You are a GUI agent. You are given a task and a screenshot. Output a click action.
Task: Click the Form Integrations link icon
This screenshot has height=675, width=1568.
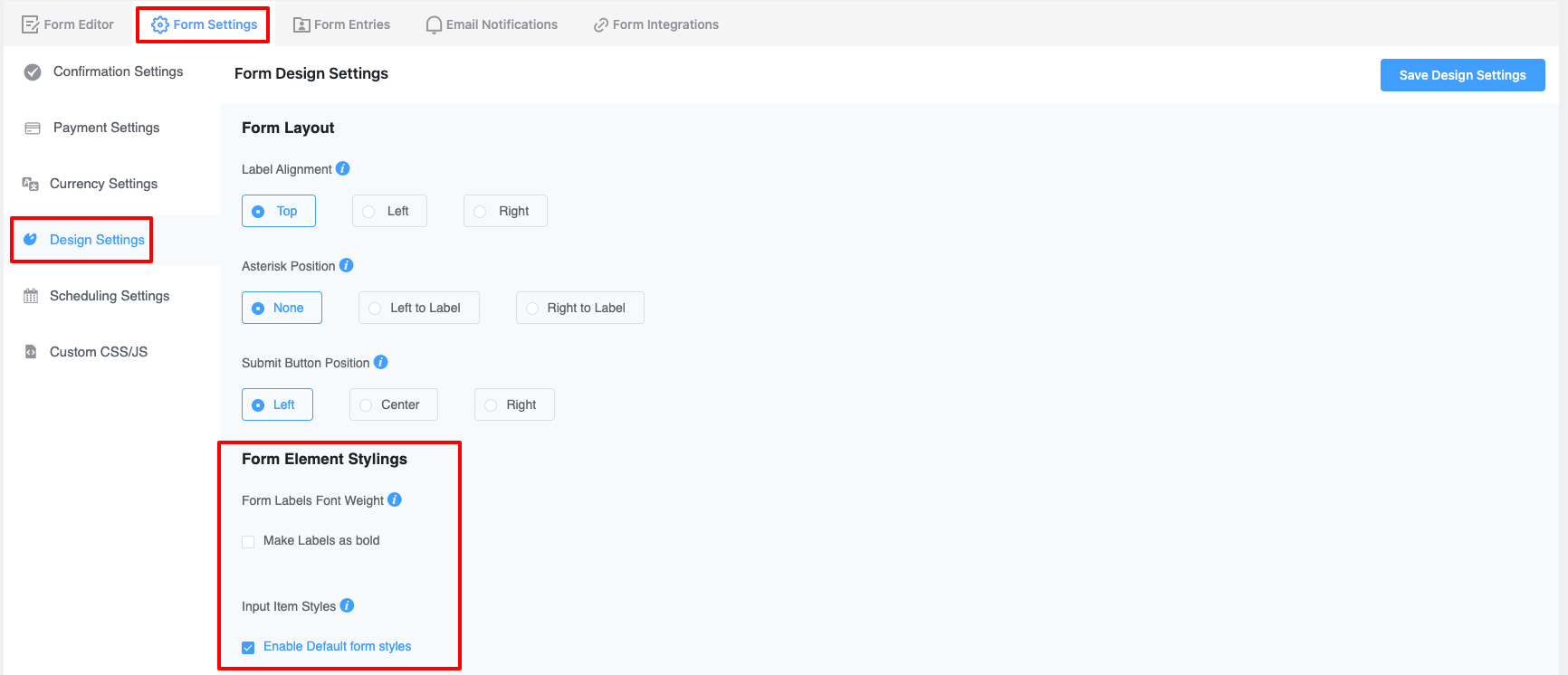click(x=600, y=25)
